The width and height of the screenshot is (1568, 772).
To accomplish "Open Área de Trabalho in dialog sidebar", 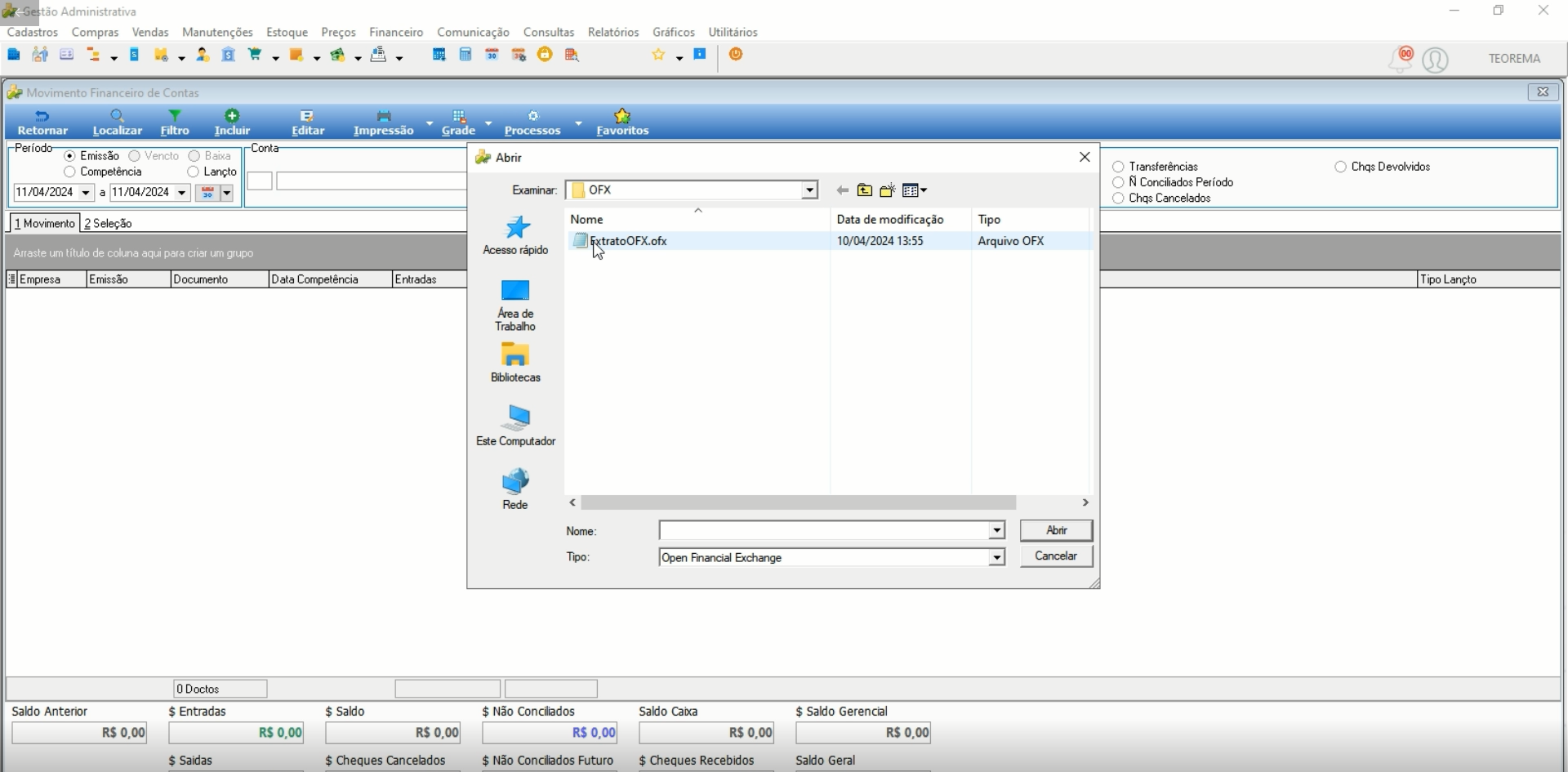I will (x=515, y=306).
